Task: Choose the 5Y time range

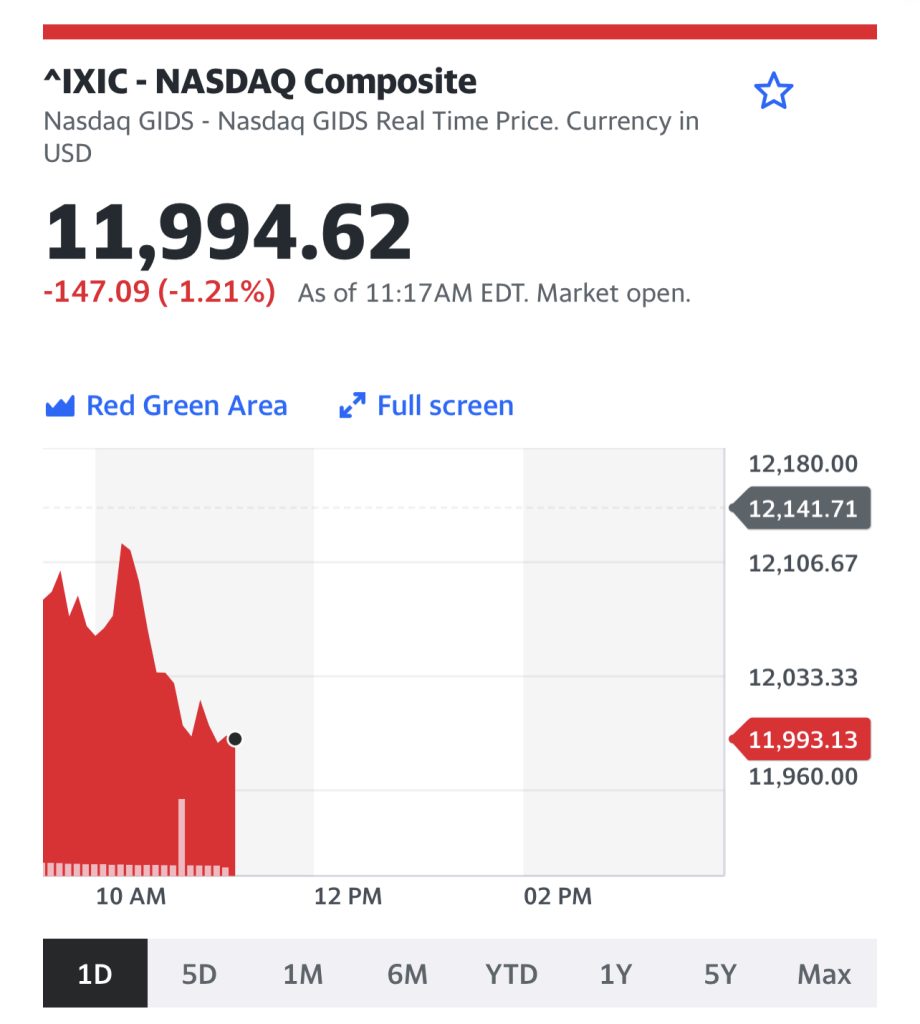Action: (x=720, y=973)
